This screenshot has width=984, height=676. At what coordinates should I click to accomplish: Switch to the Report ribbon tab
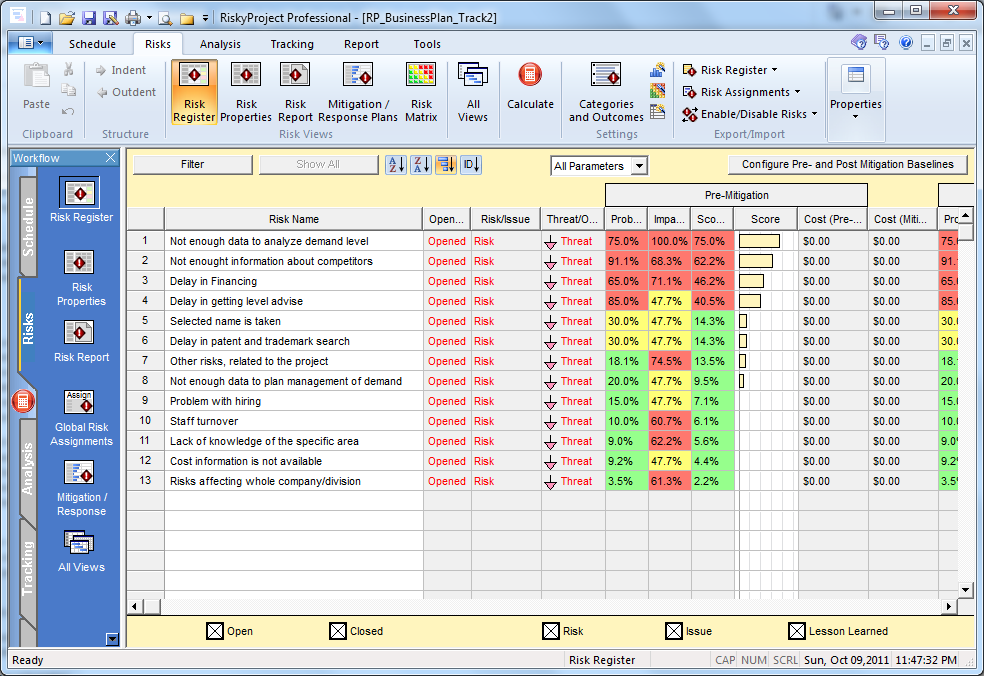tap(361, 44)
